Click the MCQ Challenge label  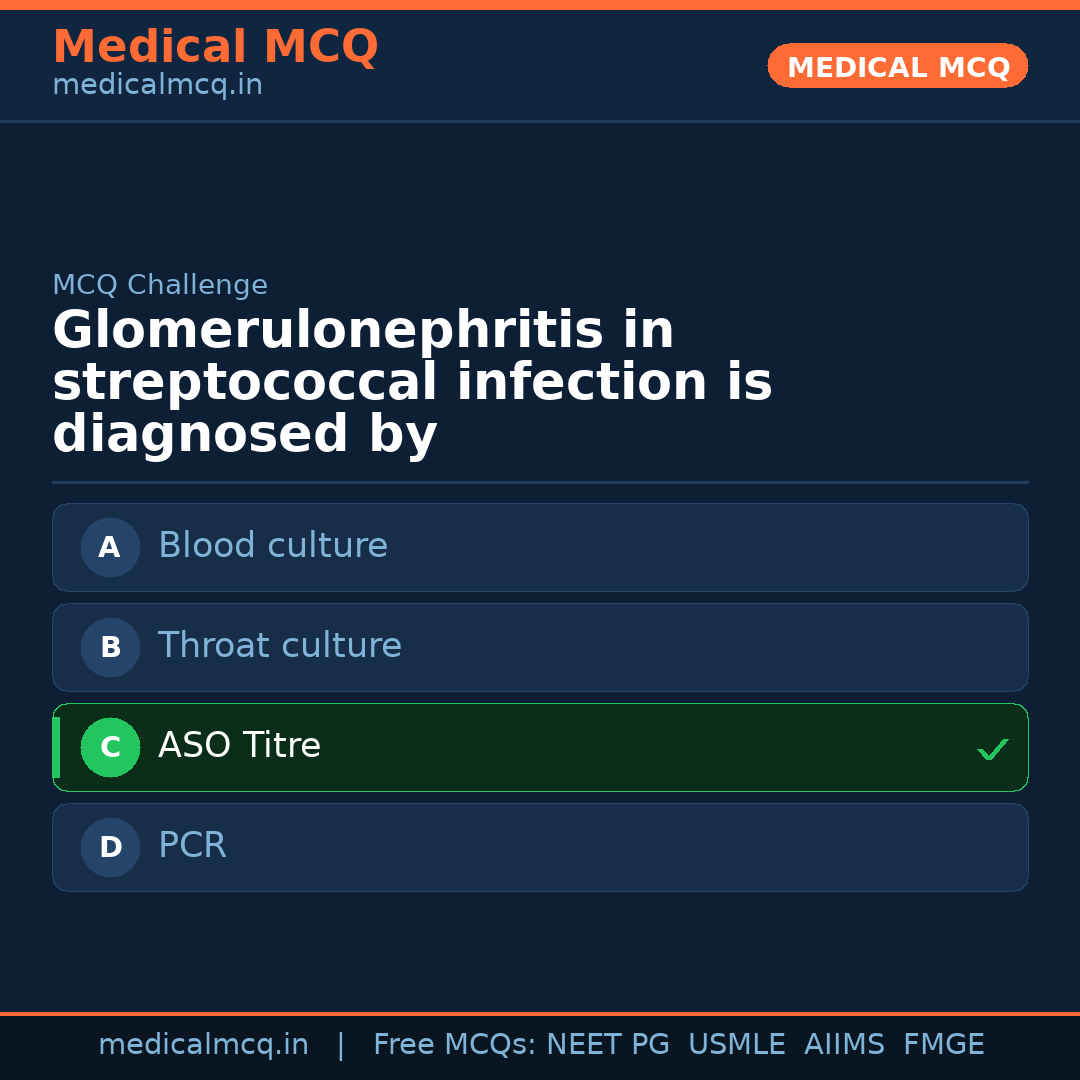tap(160, 285)
